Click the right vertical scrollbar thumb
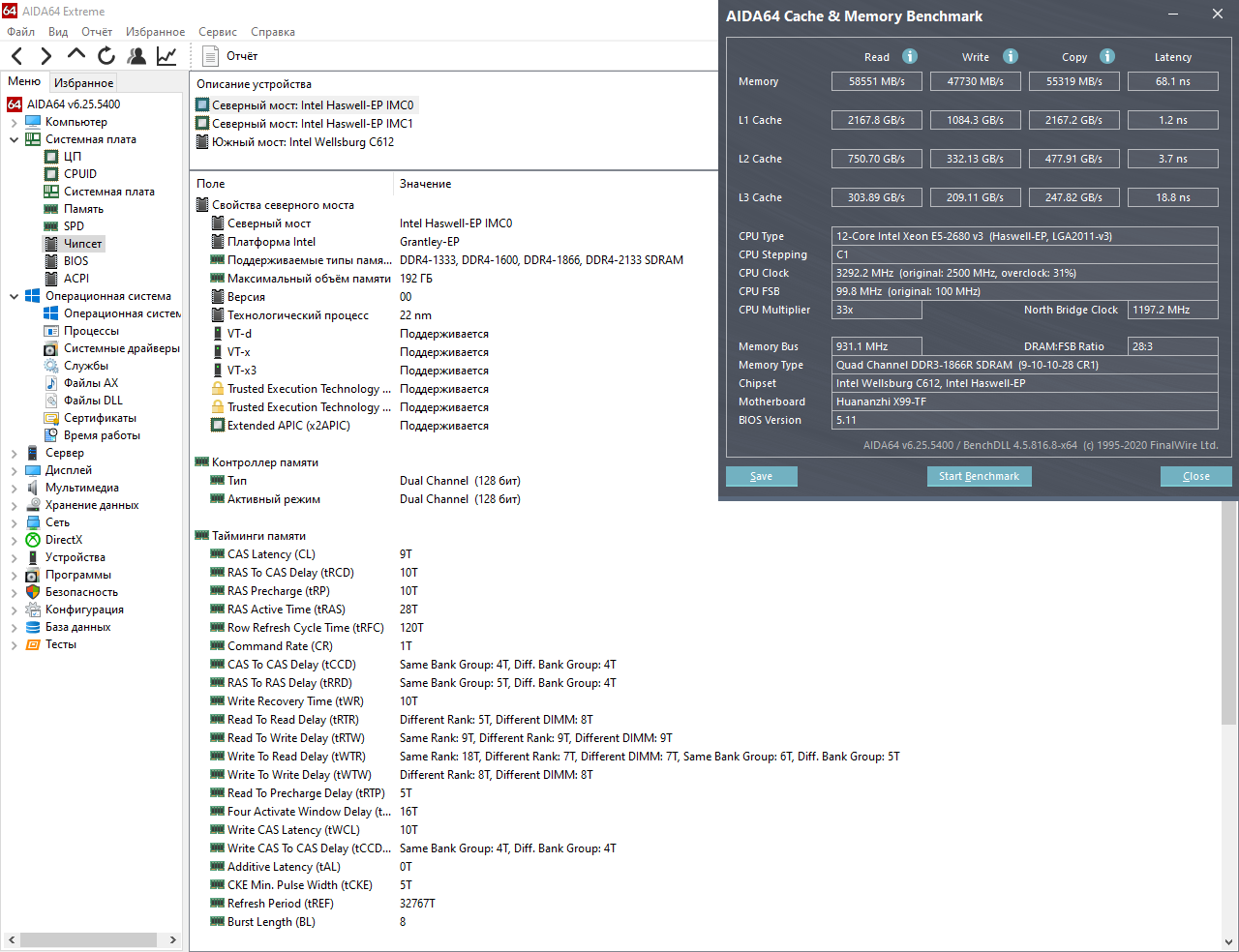1239x952 pixels. pyautogui.click(x=1229, y=612)
